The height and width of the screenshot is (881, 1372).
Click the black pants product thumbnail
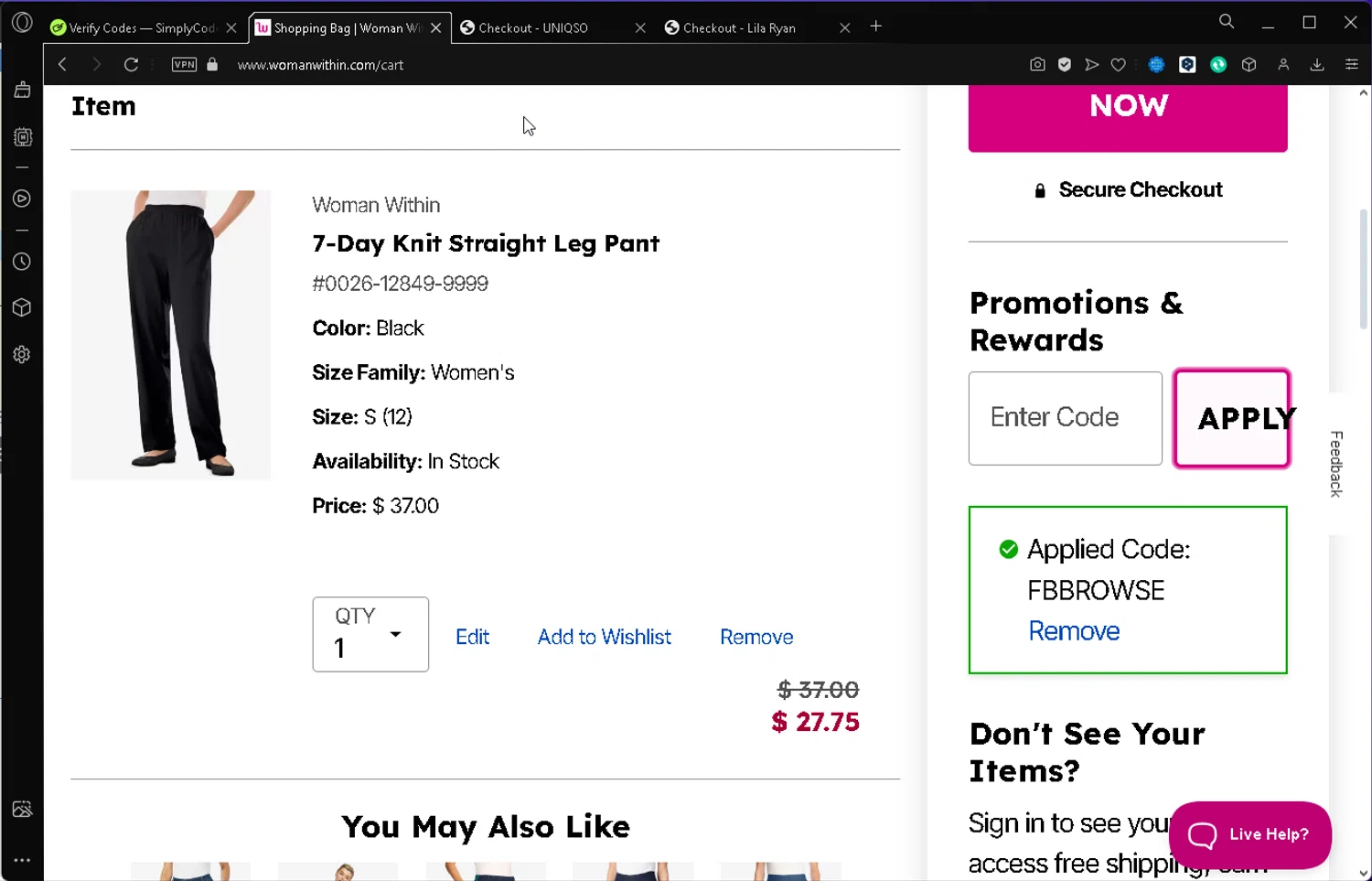(171, 335)
